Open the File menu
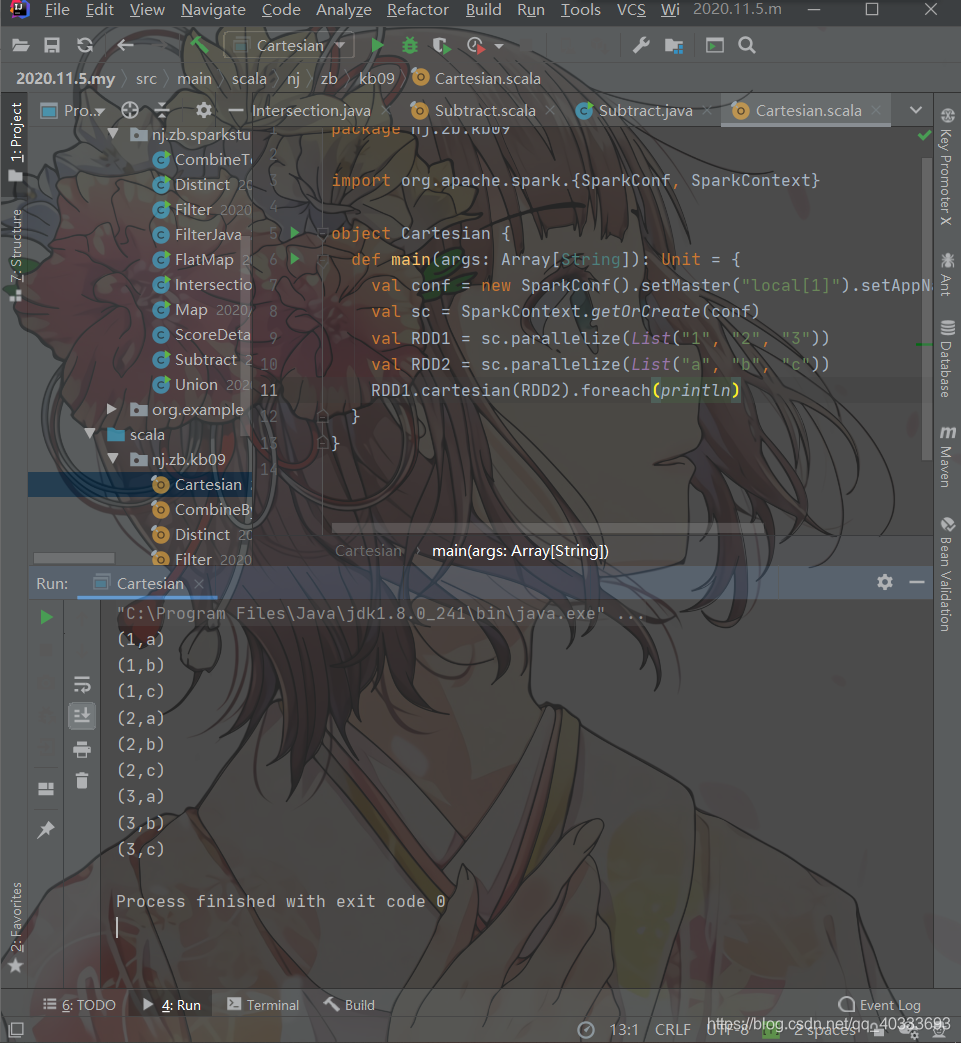The height and width of the screenshot is (1043, 961). tap(57, 10)
